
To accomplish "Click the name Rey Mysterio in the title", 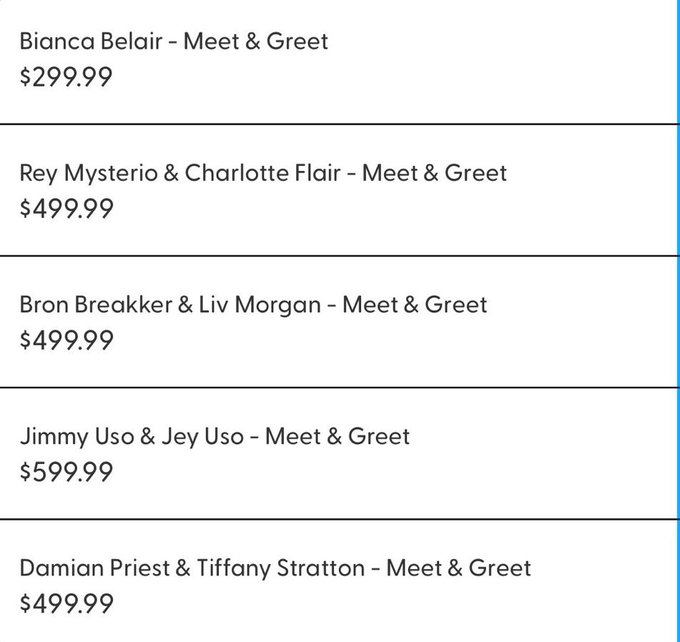I will [x=88, y=173].
